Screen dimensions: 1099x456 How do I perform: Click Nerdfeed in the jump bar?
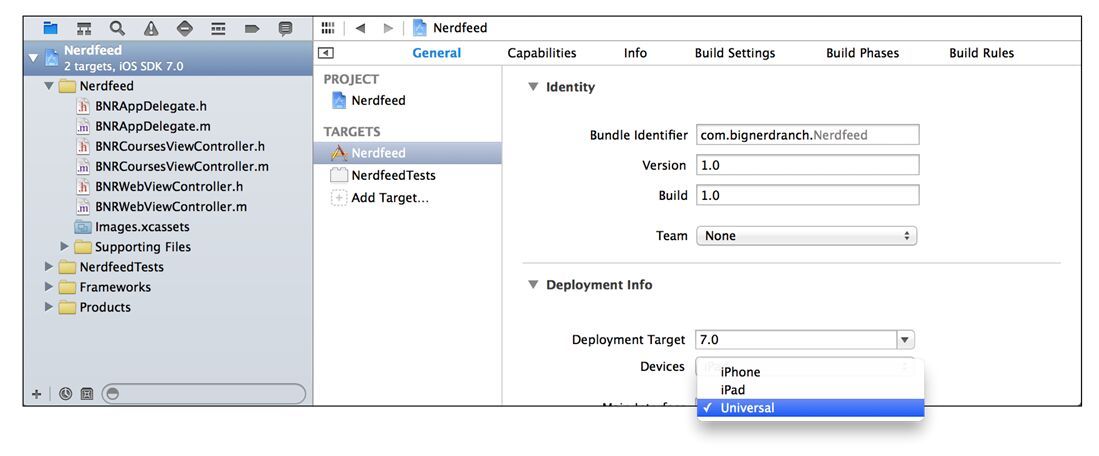(x=460, y=28)
